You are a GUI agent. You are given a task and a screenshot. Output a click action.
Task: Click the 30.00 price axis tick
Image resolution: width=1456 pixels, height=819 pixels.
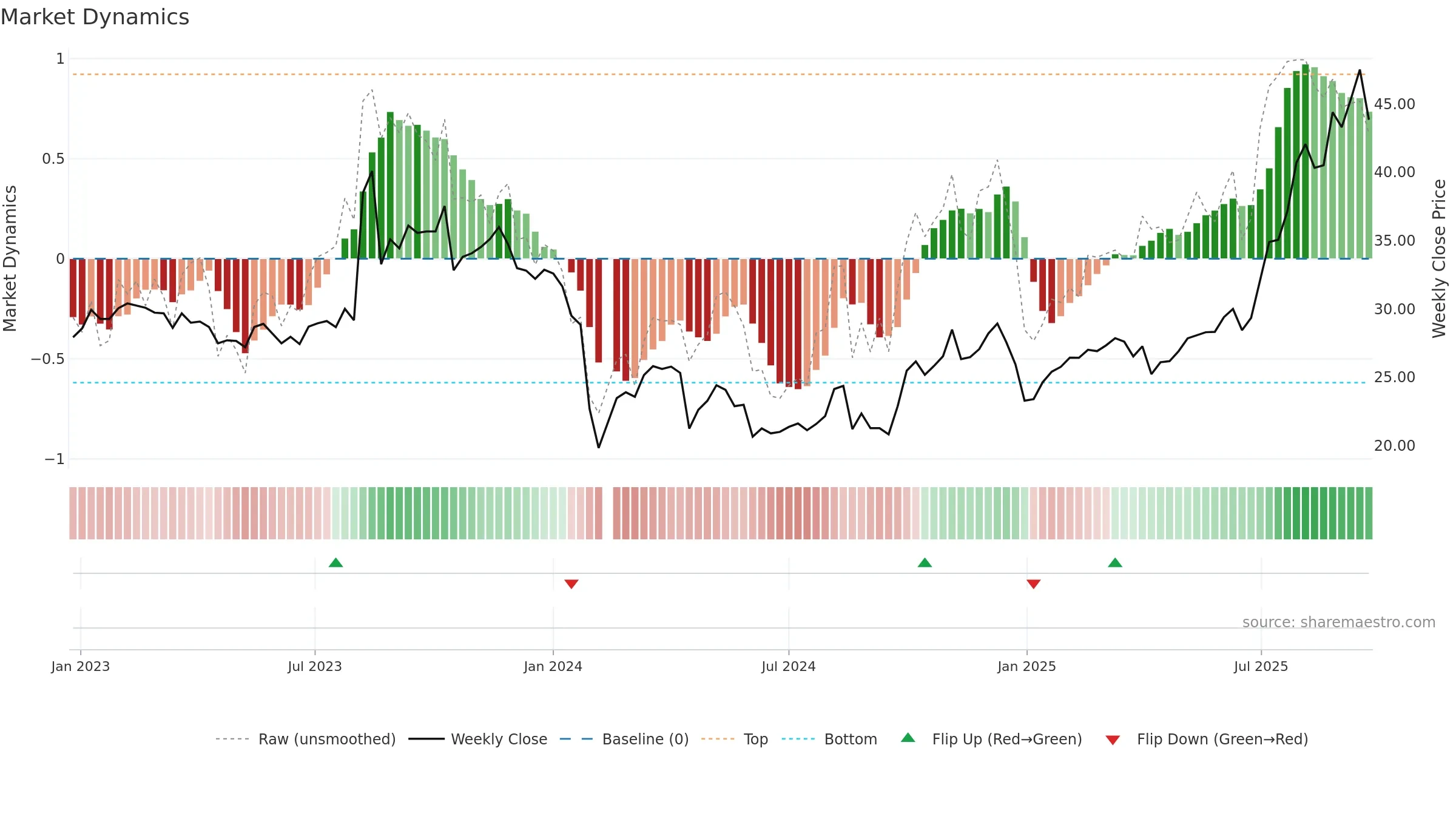(1395, 309)
